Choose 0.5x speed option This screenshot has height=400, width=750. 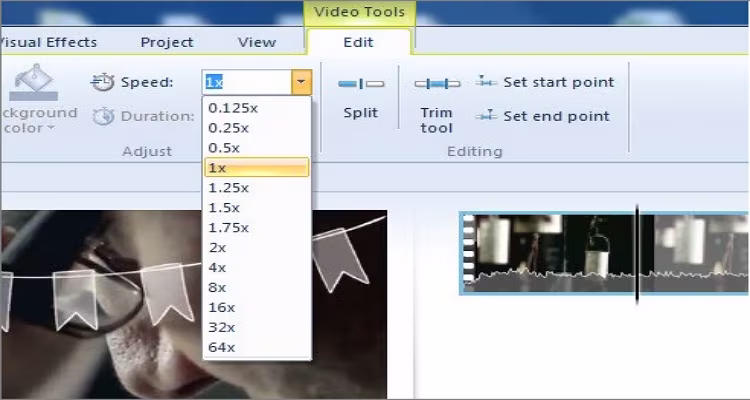pyautogui.click(x=257, y=148)
